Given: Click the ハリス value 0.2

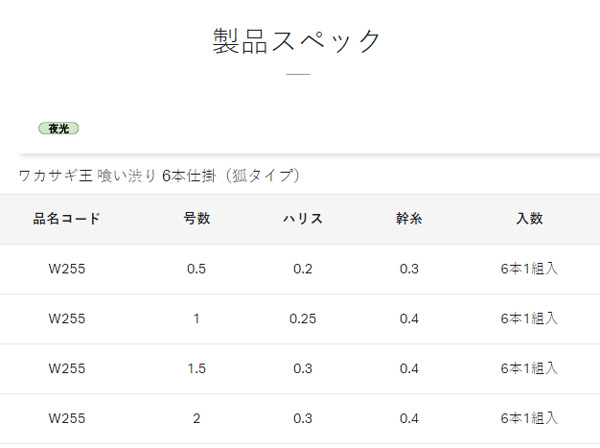Looking at the screenshot, I should (303, 269).
